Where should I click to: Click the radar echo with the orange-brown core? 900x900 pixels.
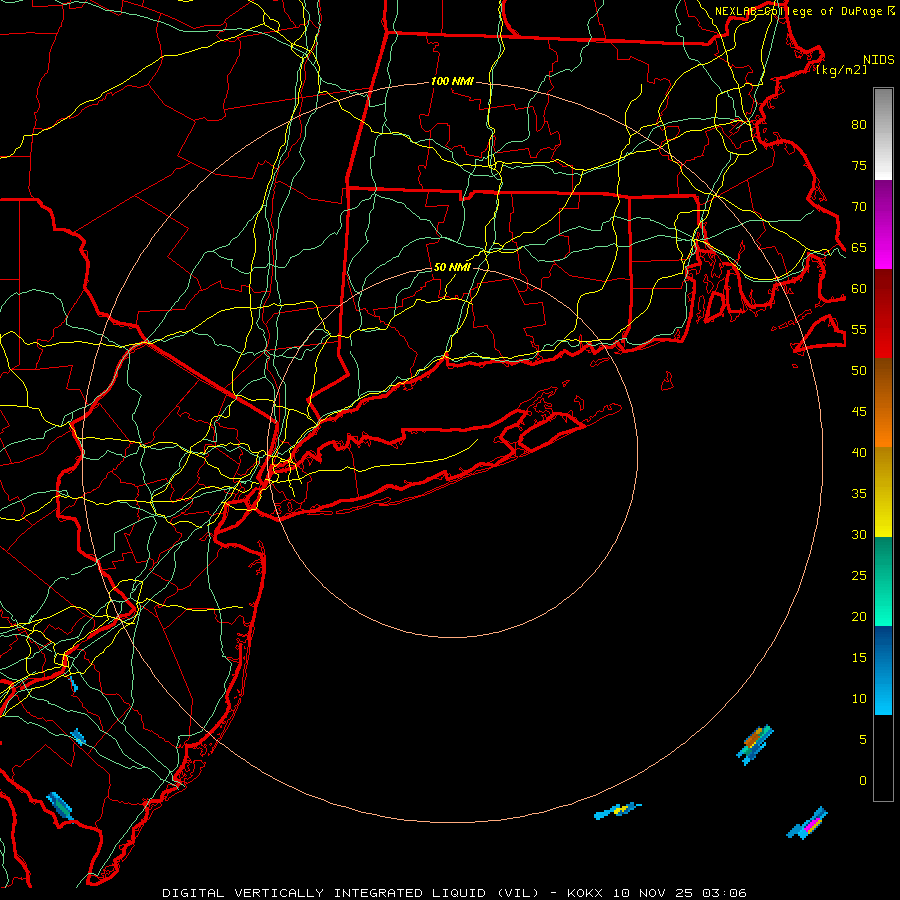tap(755, 744)
